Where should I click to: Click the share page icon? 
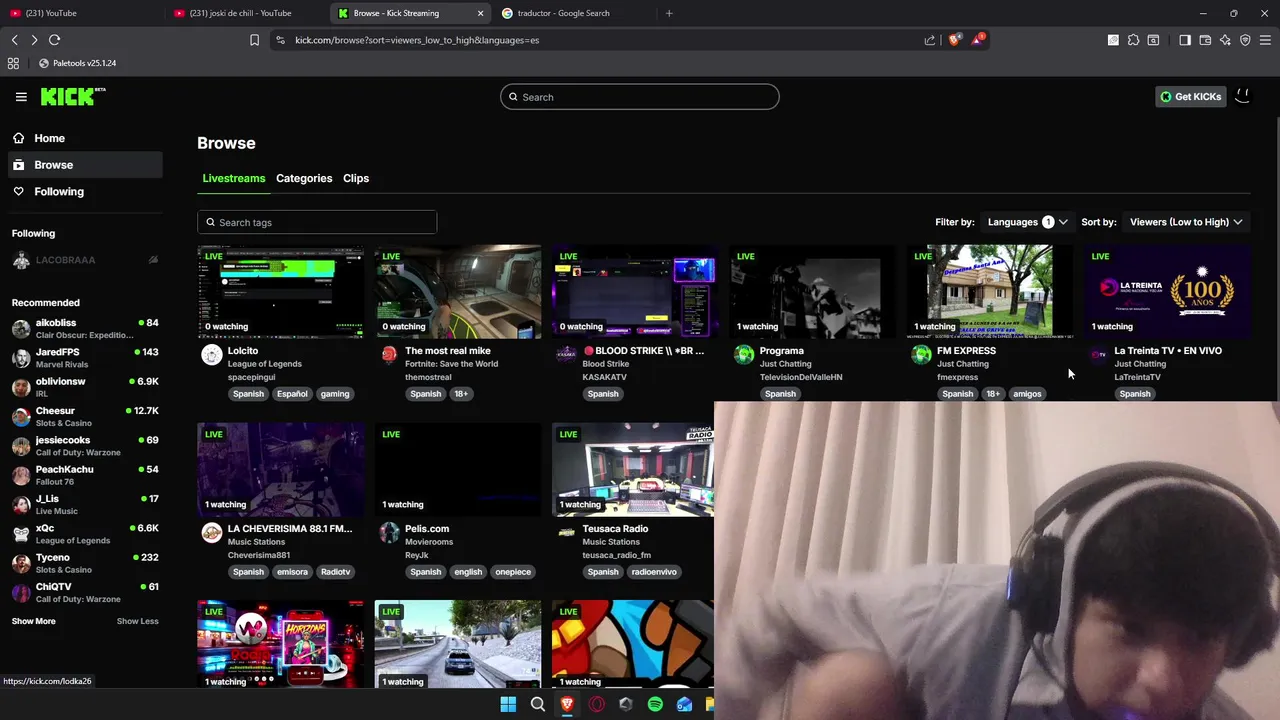click(930, 40)
